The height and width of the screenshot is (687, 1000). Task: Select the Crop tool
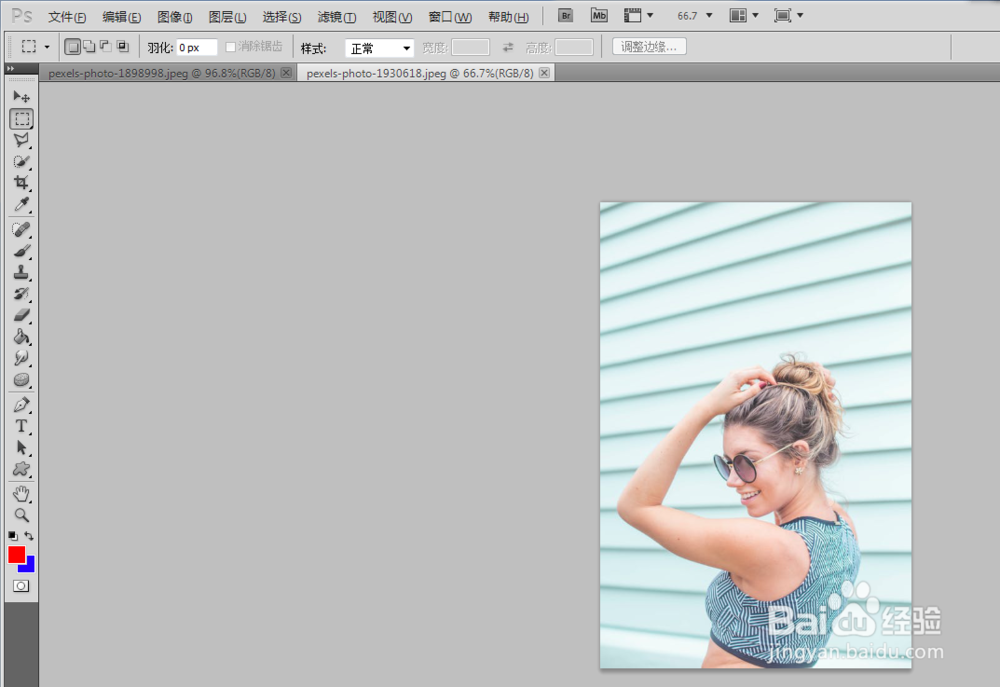point(22,183)
